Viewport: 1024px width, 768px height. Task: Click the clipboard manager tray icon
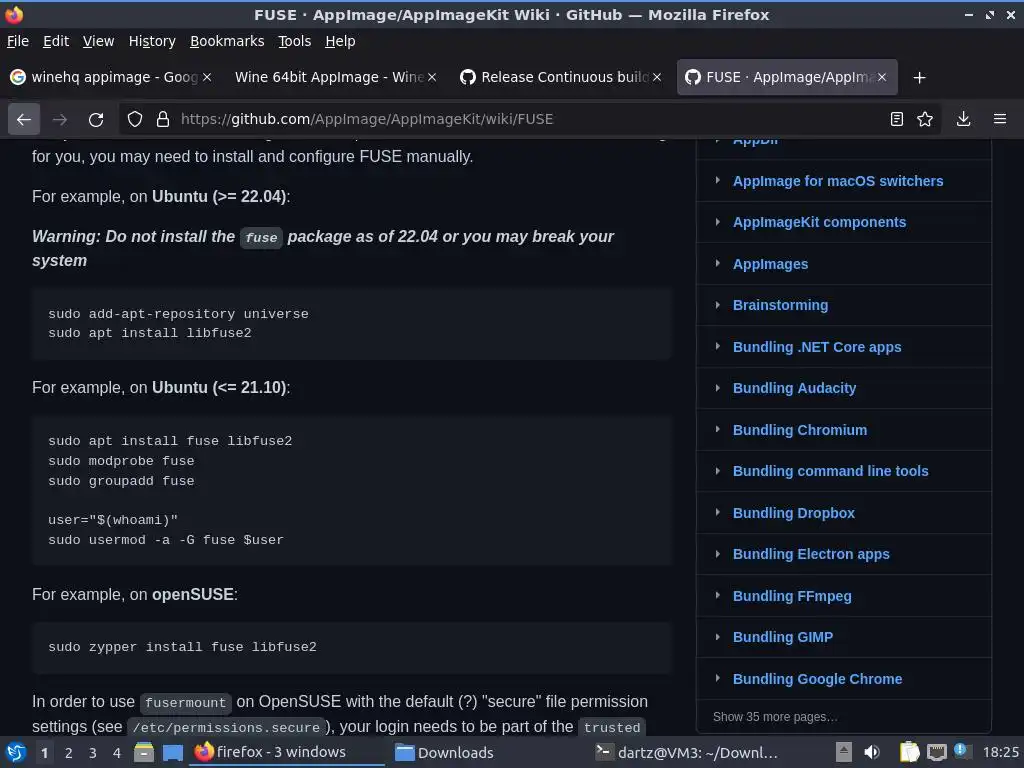click(x=909, y=752)
